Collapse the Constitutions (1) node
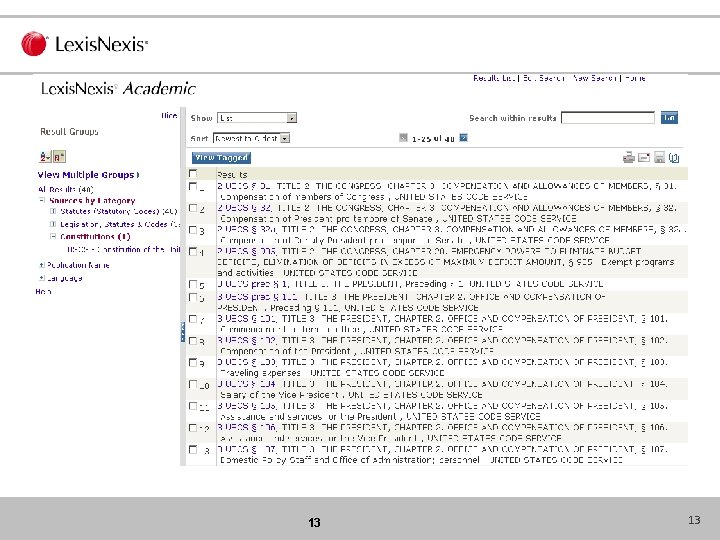The image size is (720, 540). coord(53,236)
